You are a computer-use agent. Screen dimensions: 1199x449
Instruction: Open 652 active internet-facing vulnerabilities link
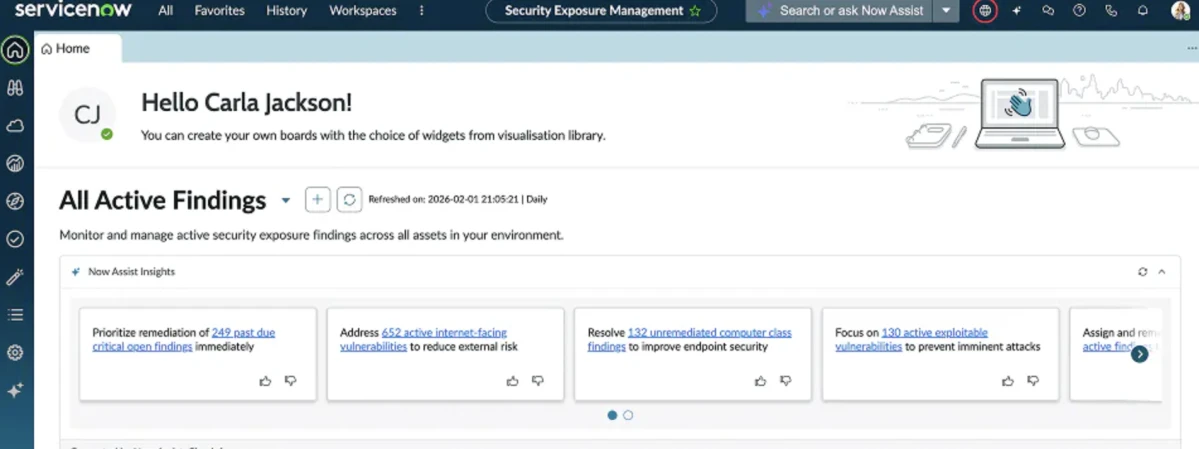tap(424, 340)
